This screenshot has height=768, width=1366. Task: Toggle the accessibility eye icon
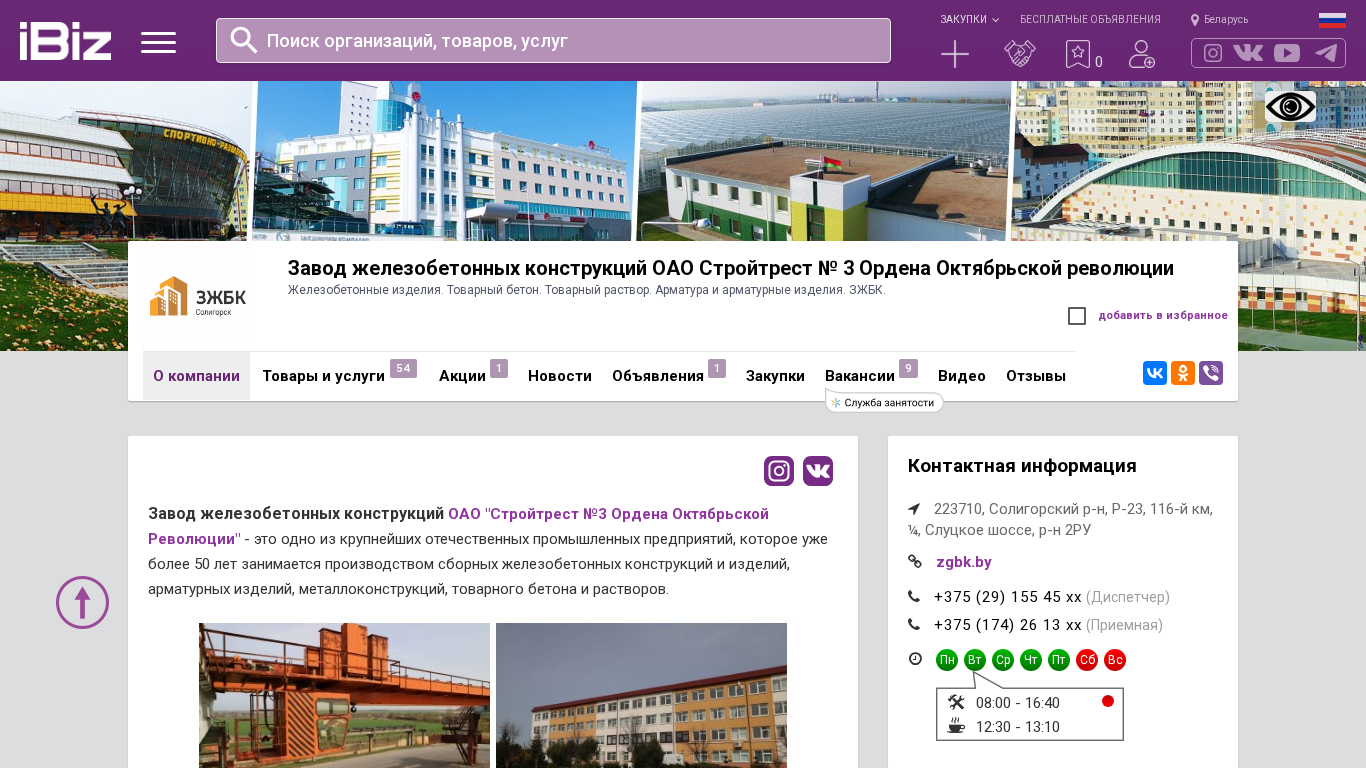[1290, 107]
